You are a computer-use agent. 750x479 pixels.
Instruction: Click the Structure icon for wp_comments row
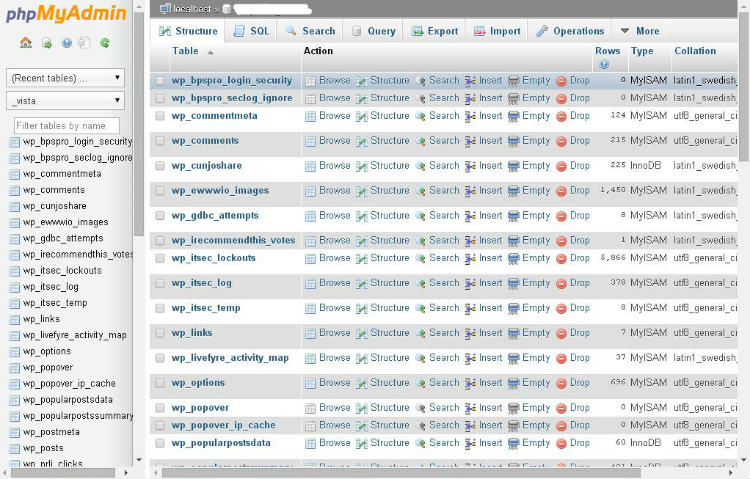tap(362, 141)
